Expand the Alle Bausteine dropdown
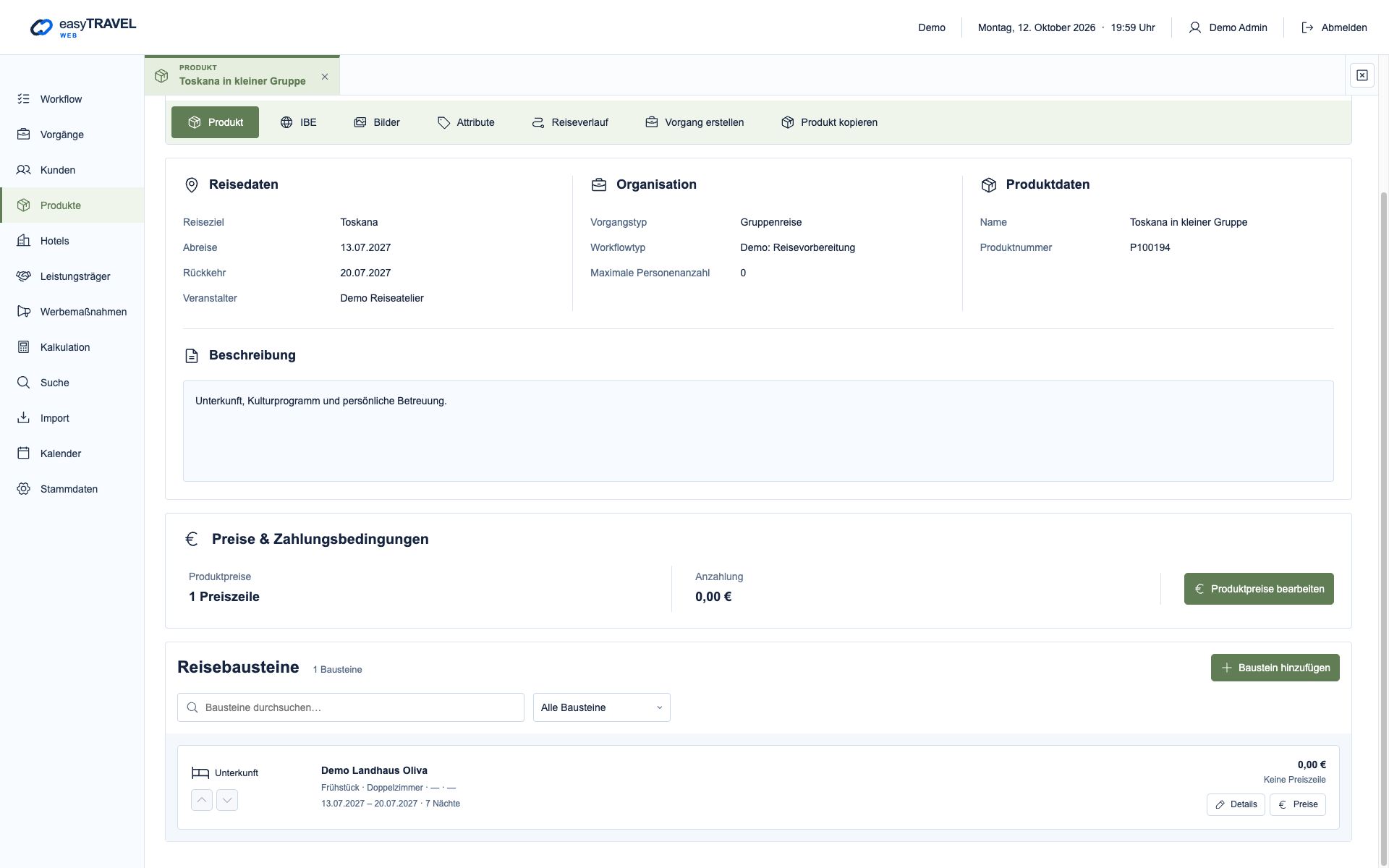The image size is (1389, 868). (x=602, y=707)
